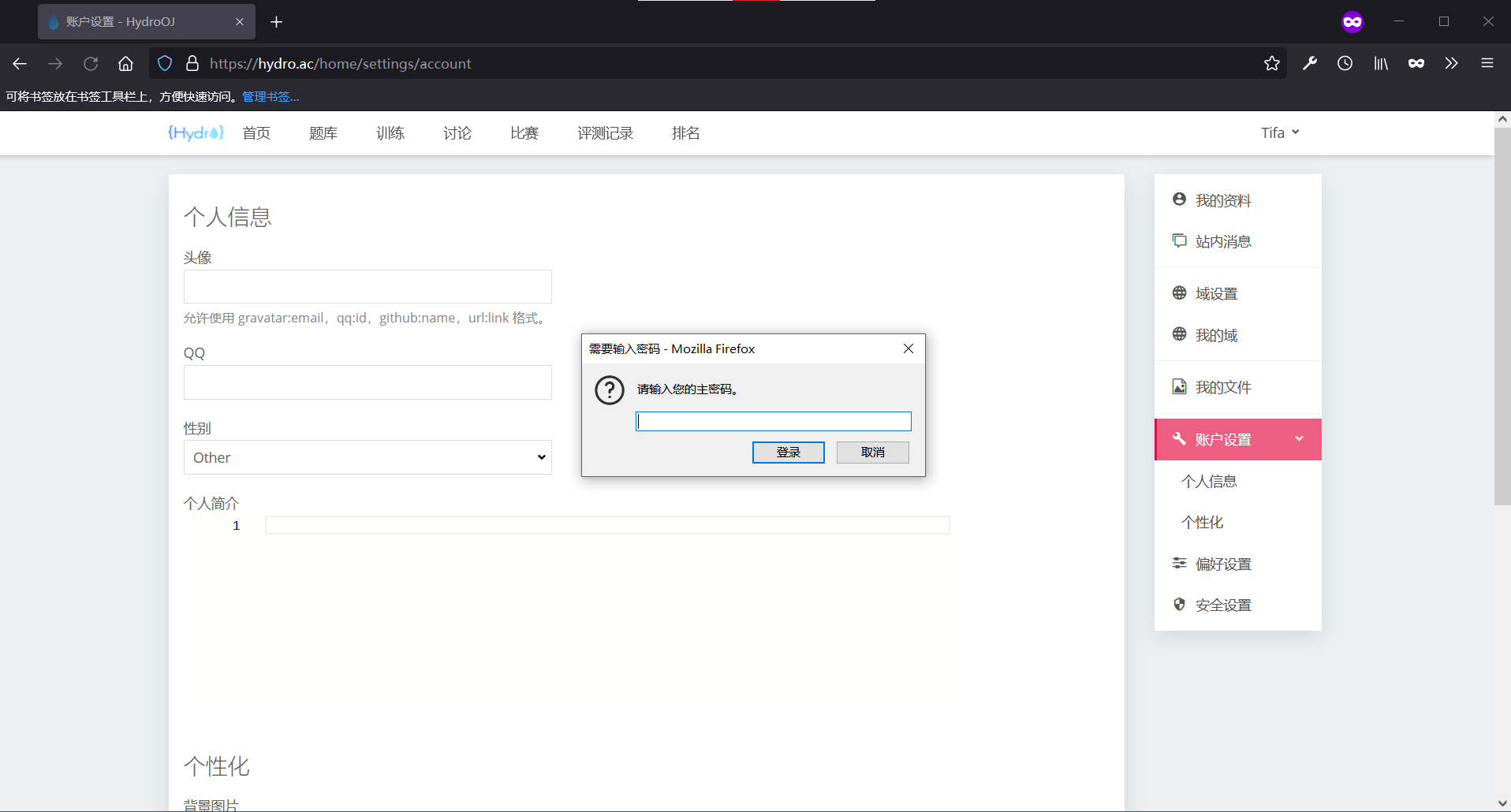1511x812 pixels.
Task: View site security via the padlock icon
Action: [x=192, y=64]
